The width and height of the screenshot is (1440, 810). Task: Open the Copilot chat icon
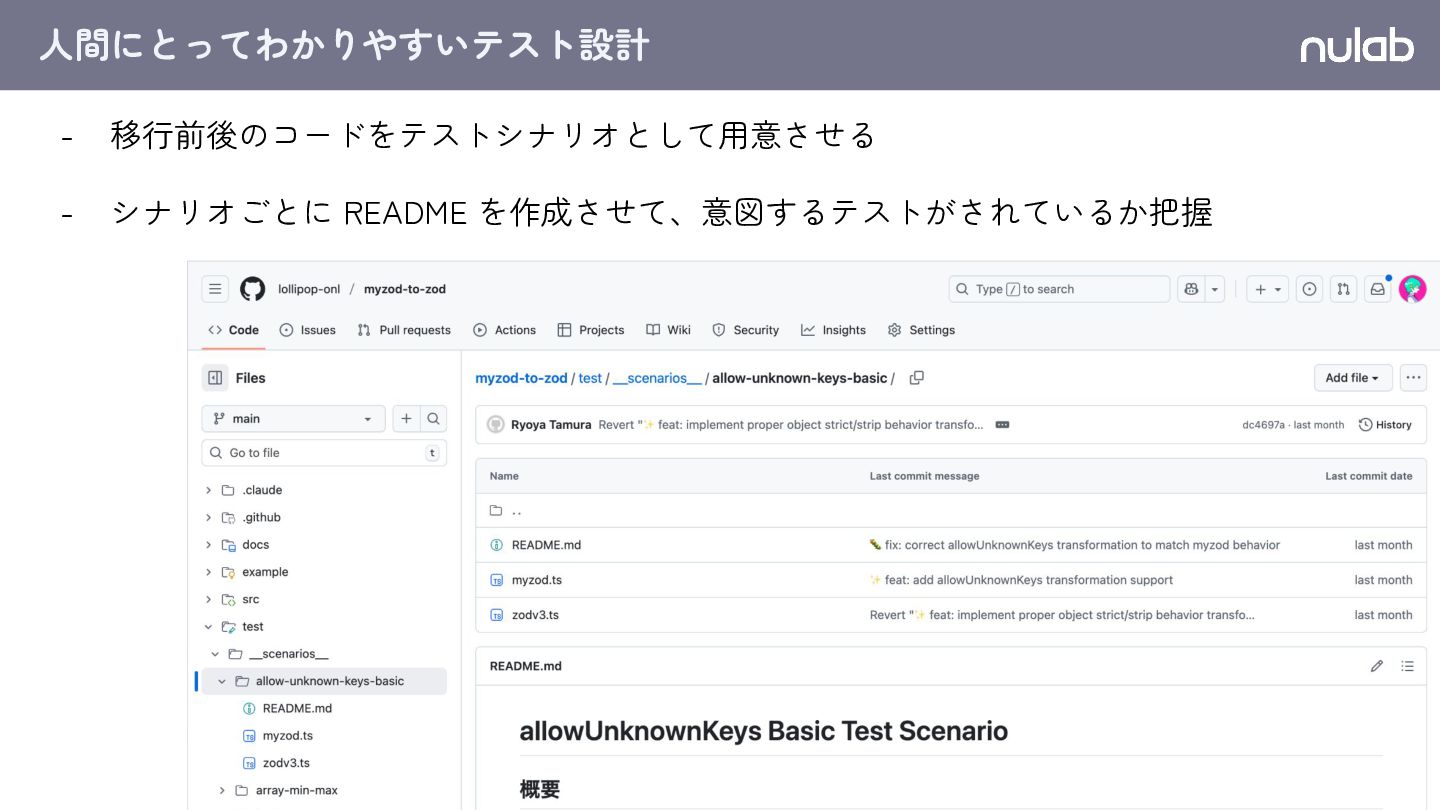(x=1191, y=289)
